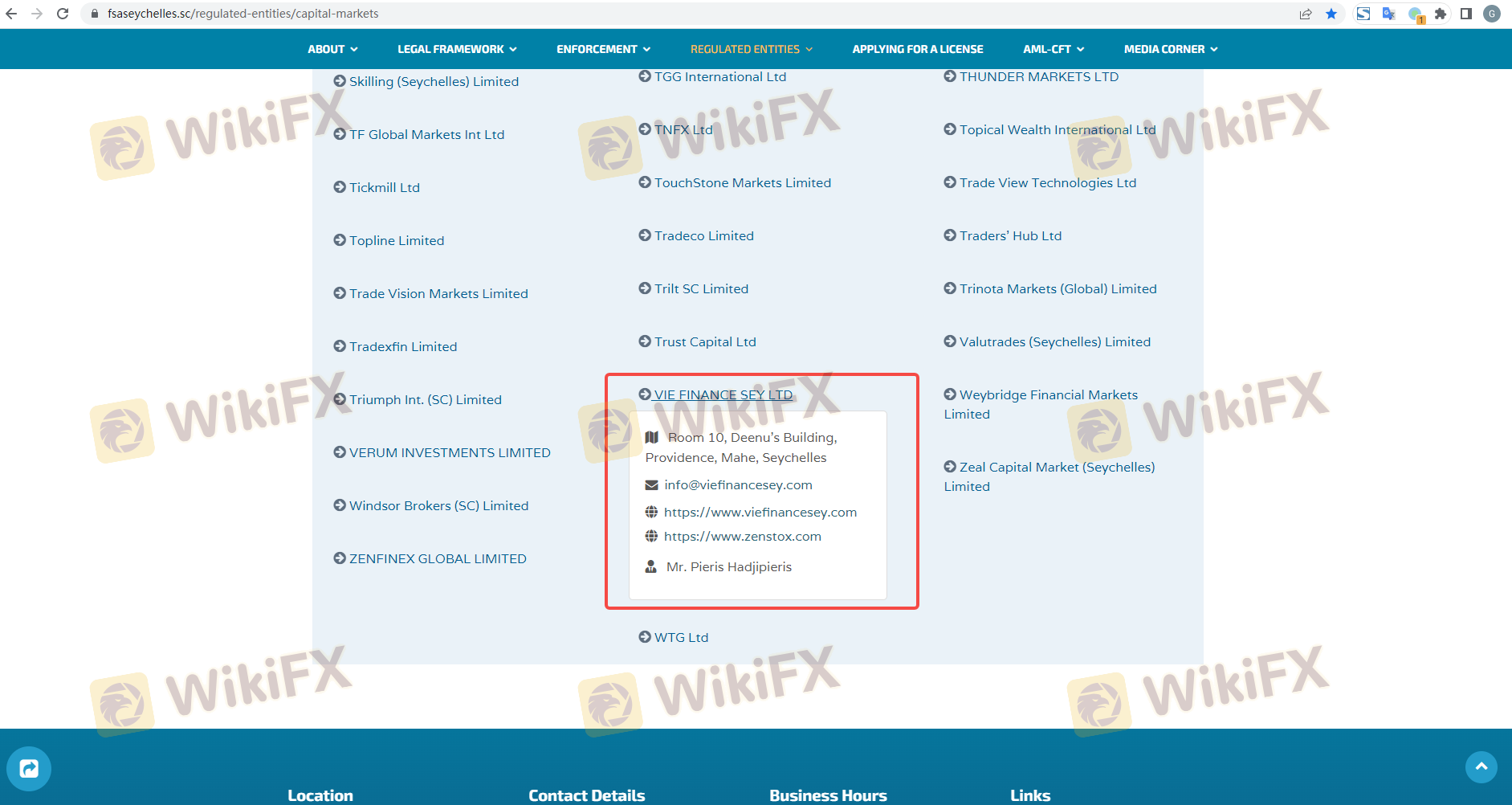The image size is (1512, 805).
Task: Click arrow icon next to Trust Capital Ltd
Action: tap(645, 341)
